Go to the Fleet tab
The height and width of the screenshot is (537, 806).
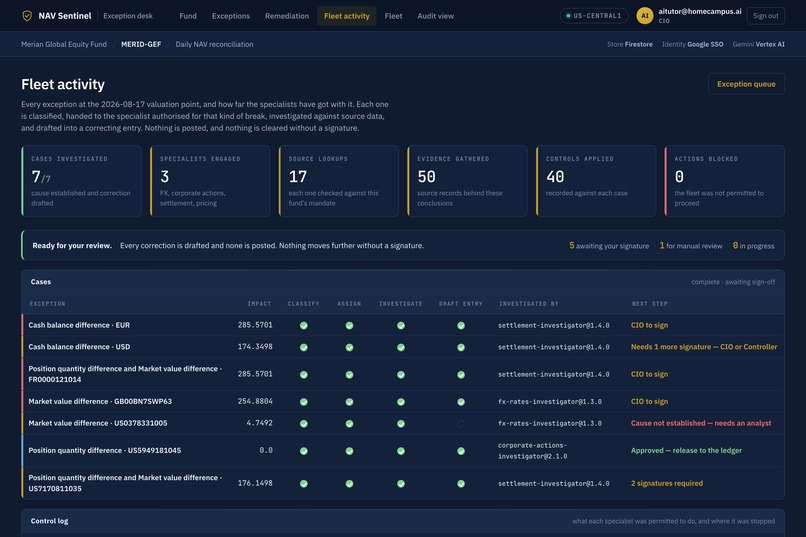point(393,16)
